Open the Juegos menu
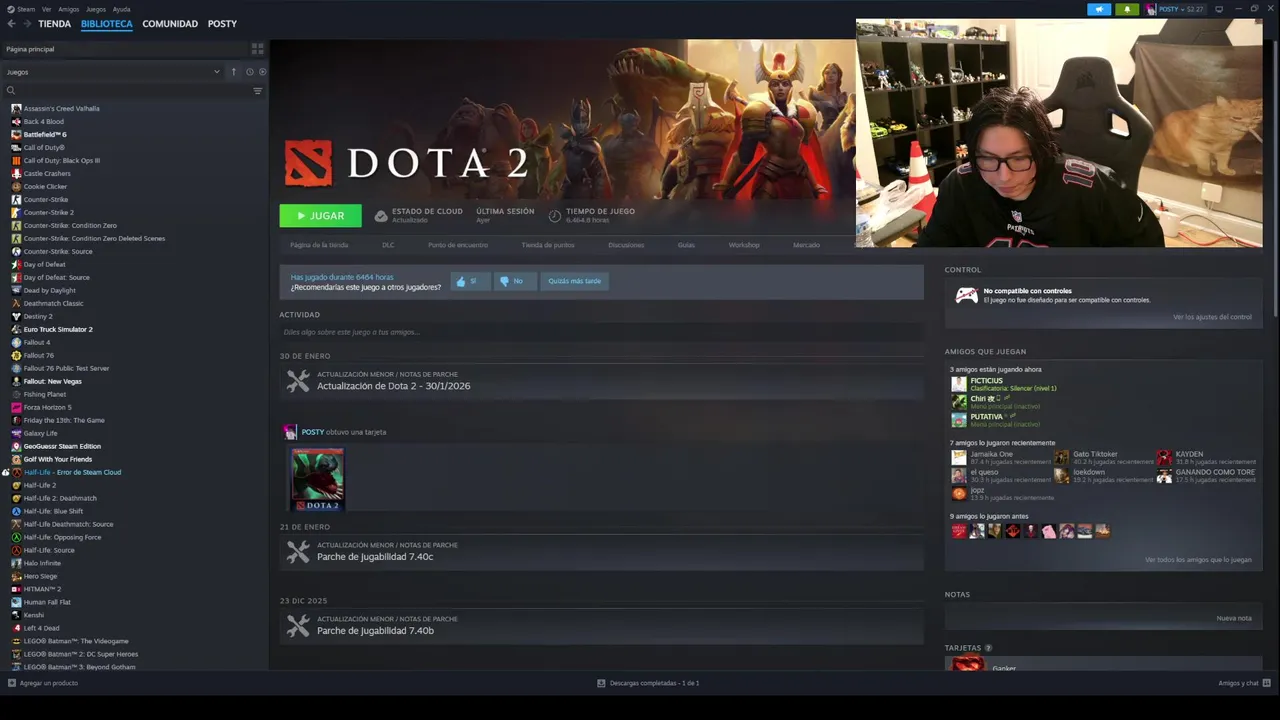Image resolution: width=1280 pixels, height=720 pixels. [x=96, y=9]
